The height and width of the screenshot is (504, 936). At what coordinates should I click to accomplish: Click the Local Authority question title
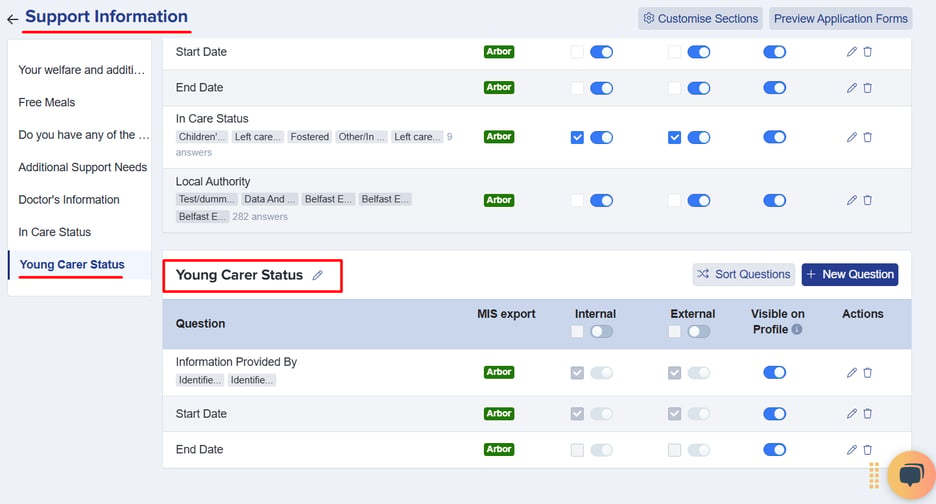213,182
